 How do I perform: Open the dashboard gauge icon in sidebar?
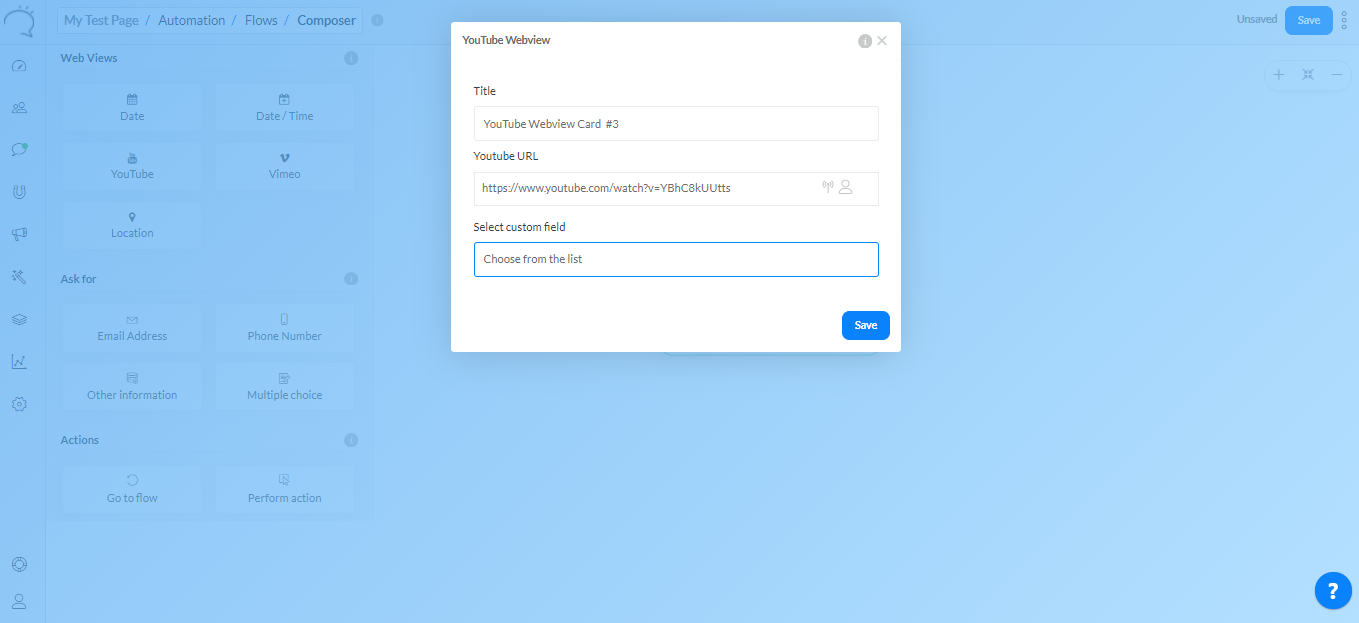pyautogui.click(x=19, y=66)
